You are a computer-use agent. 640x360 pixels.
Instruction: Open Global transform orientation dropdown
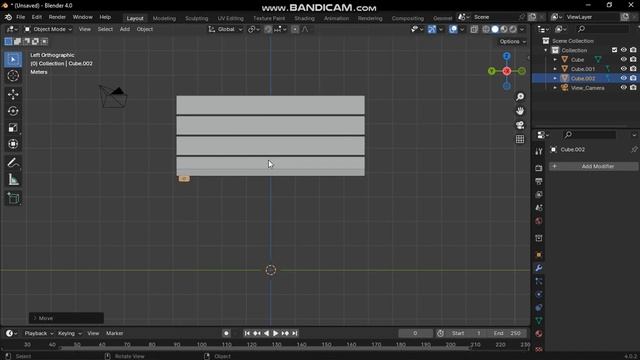pos(225,29)
